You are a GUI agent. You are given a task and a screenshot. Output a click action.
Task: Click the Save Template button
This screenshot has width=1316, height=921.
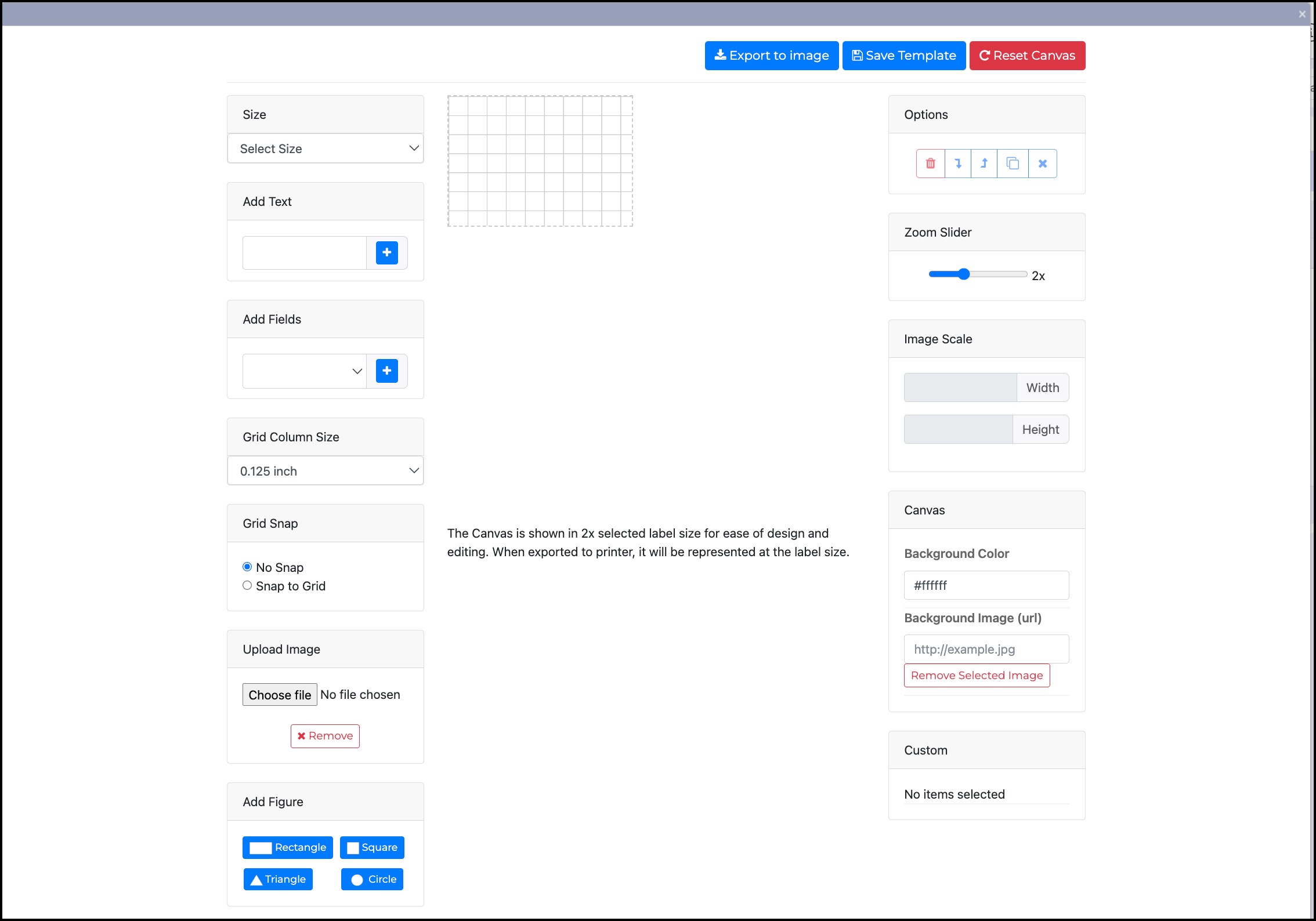click(903, 56)
